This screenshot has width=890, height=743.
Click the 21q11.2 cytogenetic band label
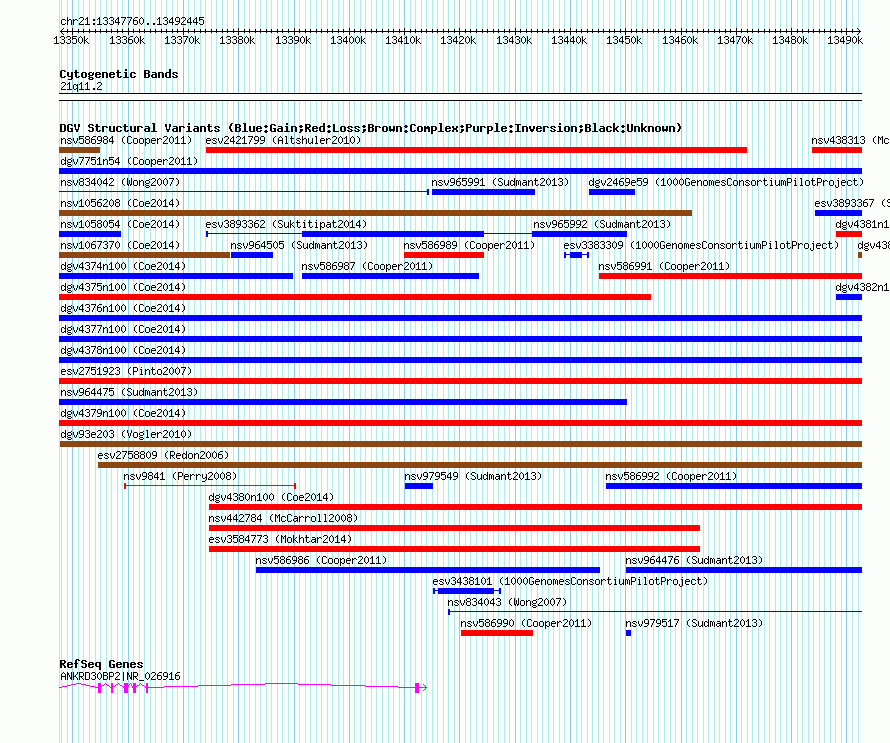pos(81,86)
